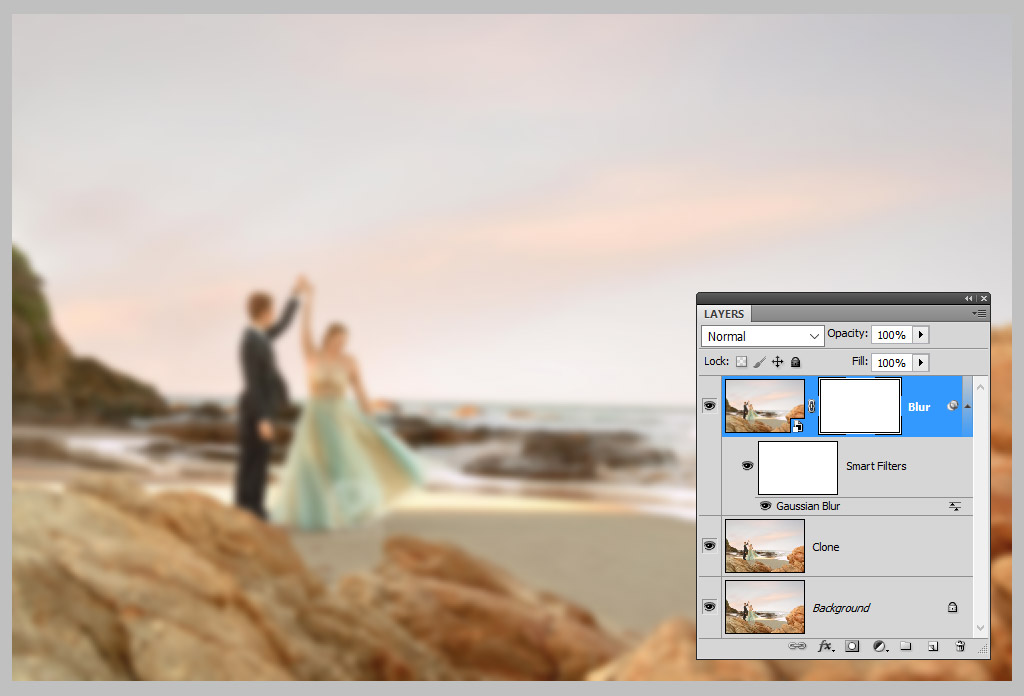Create a new layer
This screenshot has height=696, width=1024.
[932, 646]
